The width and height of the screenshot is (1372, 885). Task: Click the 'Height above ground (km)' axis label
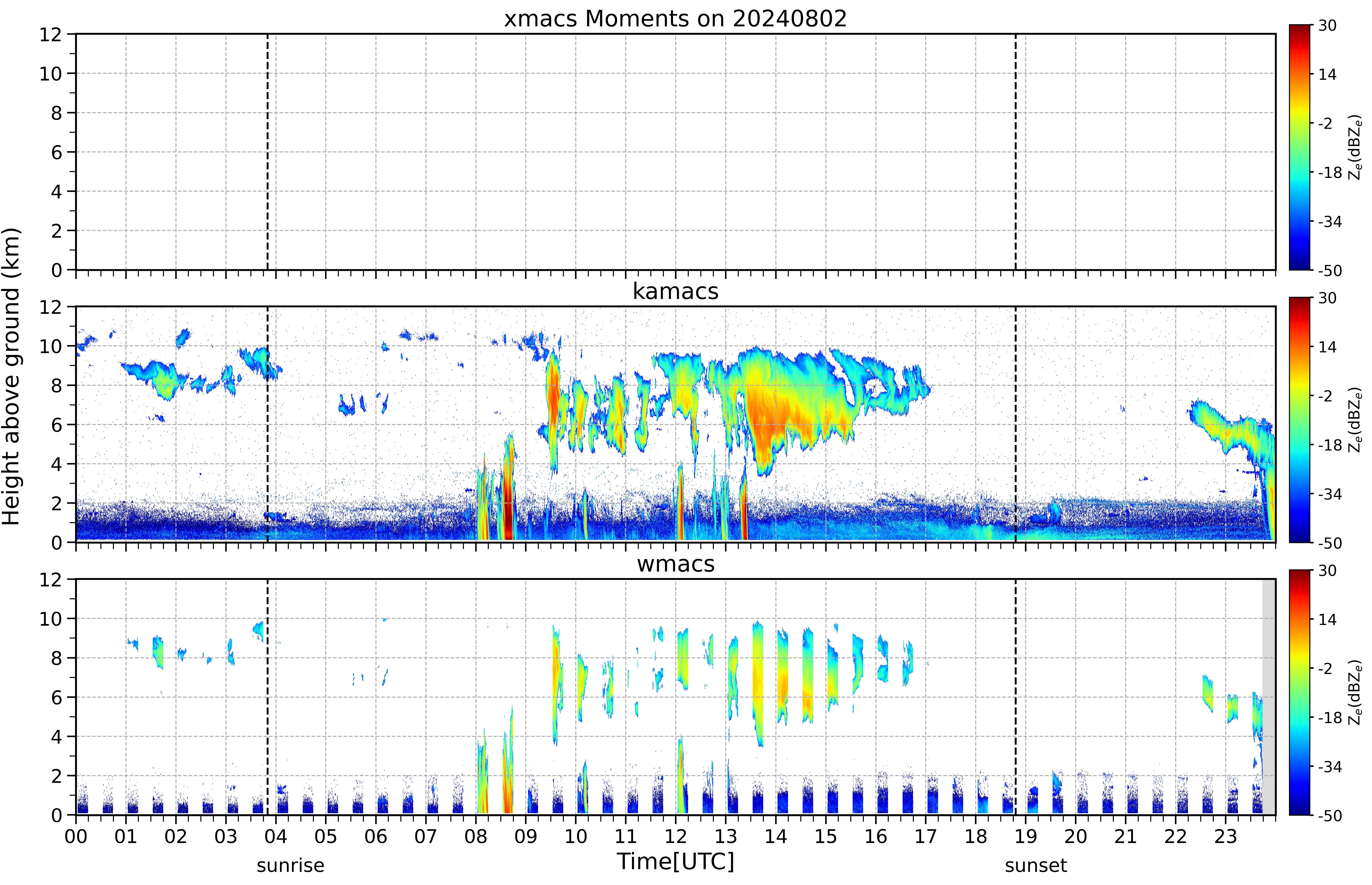click(11, 376)
